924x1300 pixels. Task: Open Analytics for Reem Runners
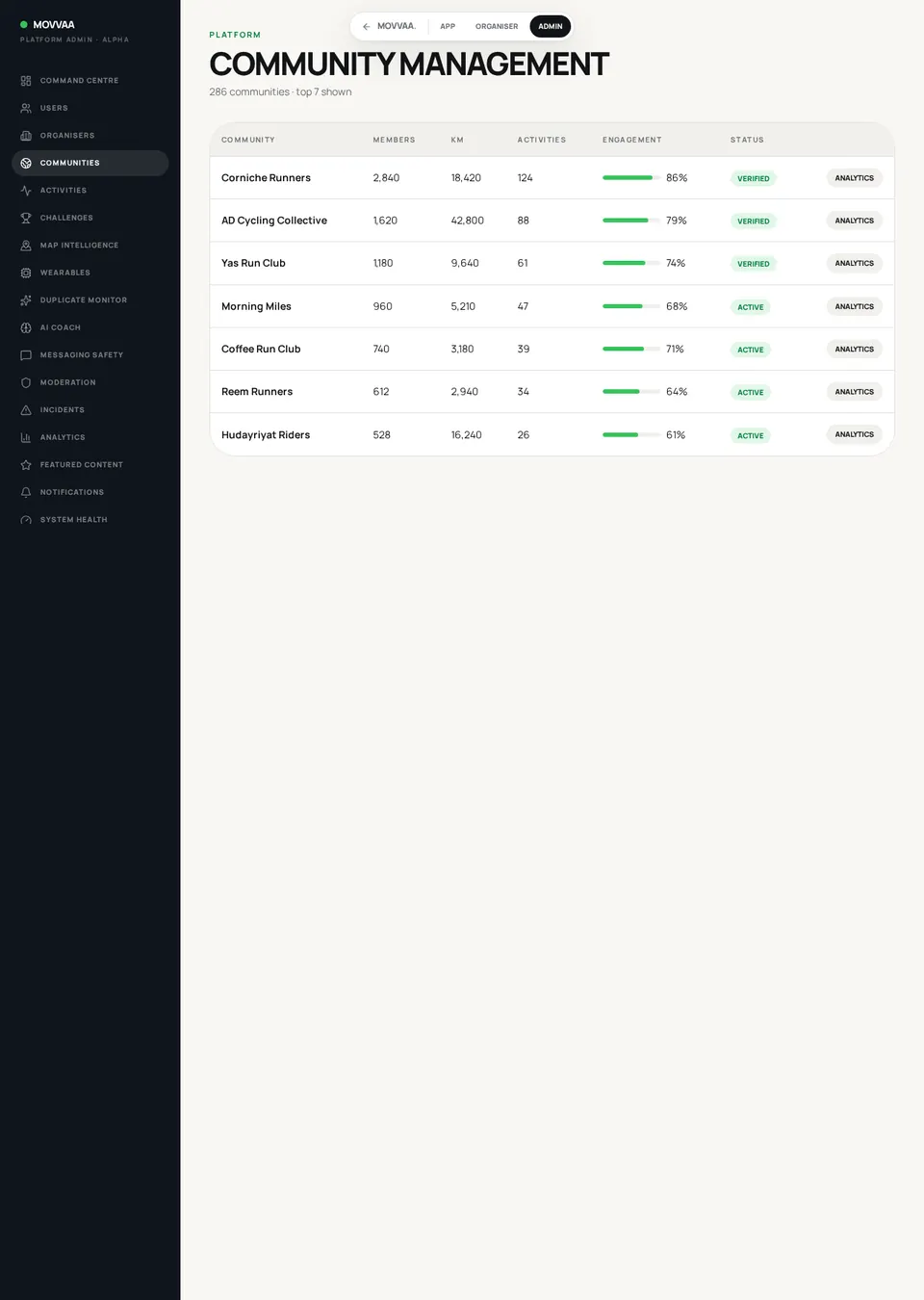click(855, 392)
